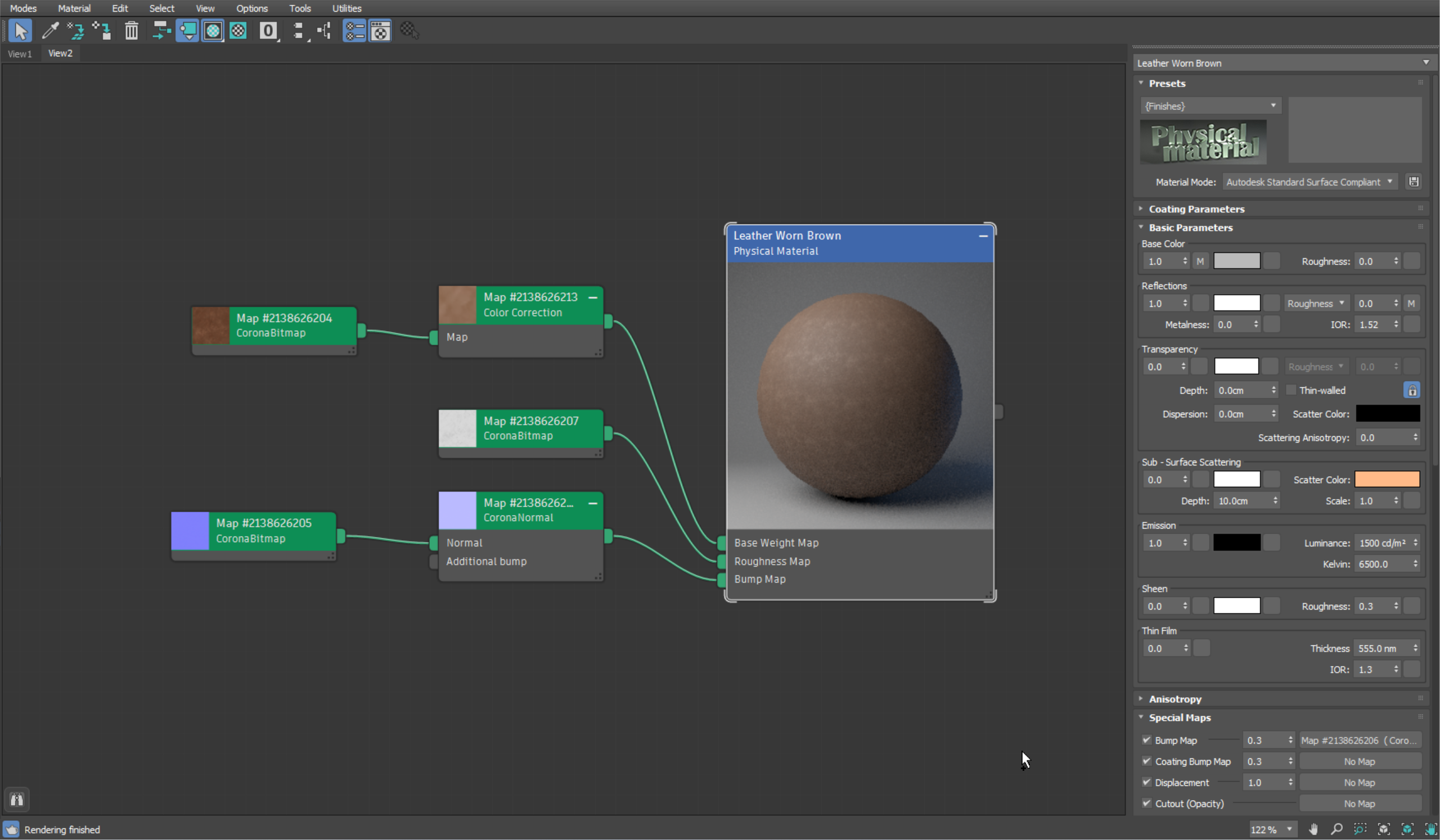Enable the Displacement special map
Image resolution: width=1440 pixels, height=840 pixels.
click(x=1147, y=782)
